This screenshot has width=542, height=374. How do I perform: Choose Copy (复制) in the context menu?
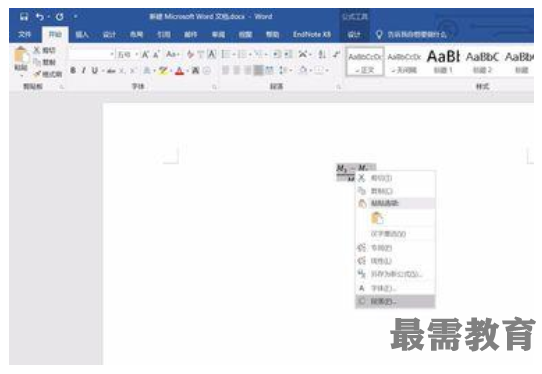395,191
